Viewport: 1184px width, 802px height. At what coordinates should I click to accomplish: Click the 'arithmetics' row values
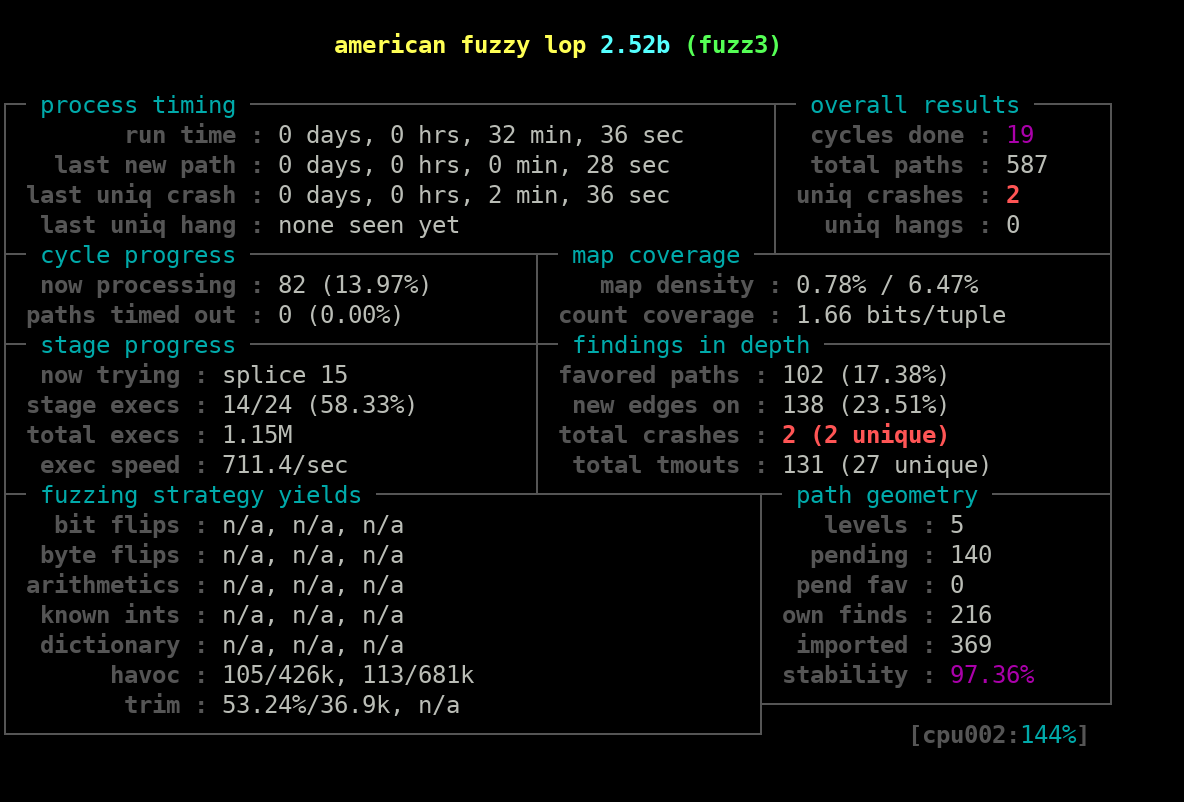point(313,585)
